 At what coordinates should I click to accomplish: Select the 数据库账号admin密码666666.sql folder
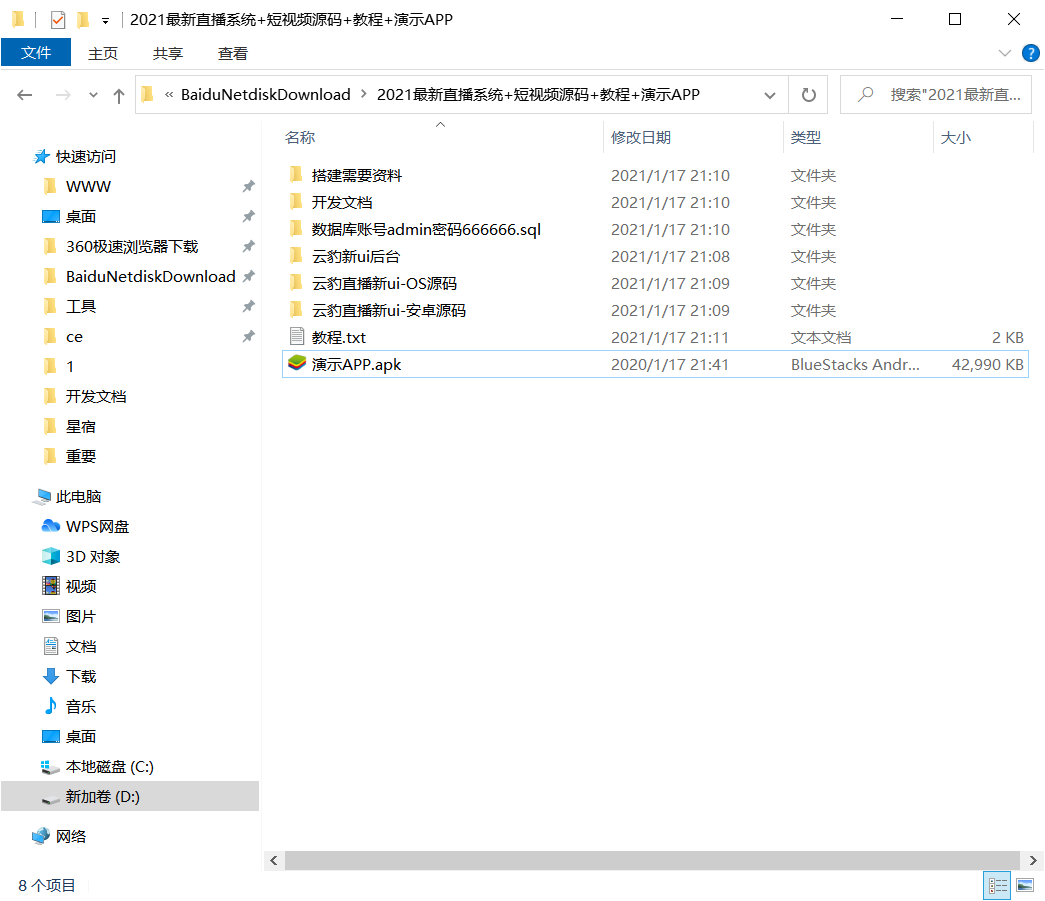[426, 229]
